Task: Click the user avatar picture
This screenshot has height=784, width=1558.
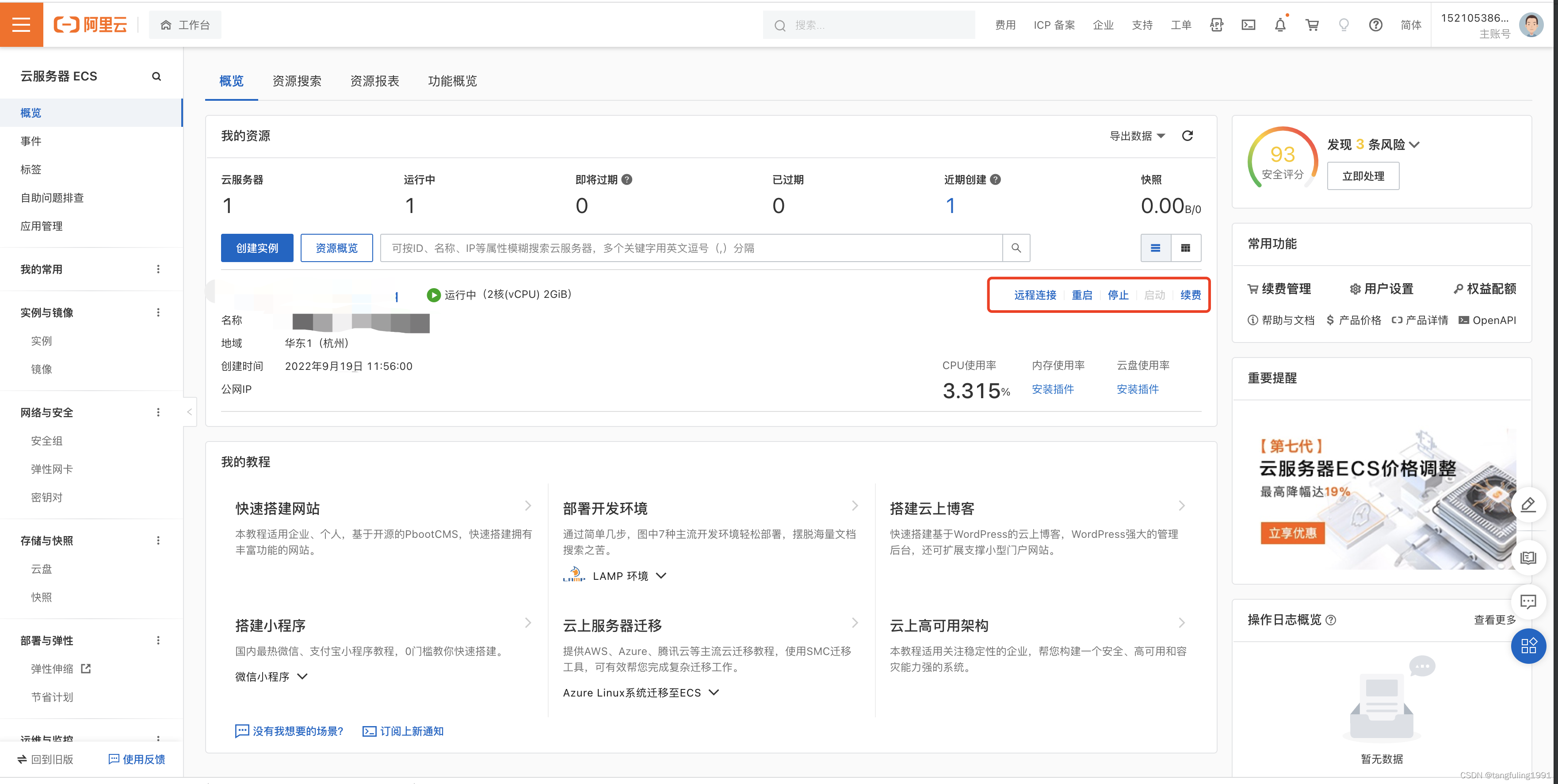Action: (1531, 25)
